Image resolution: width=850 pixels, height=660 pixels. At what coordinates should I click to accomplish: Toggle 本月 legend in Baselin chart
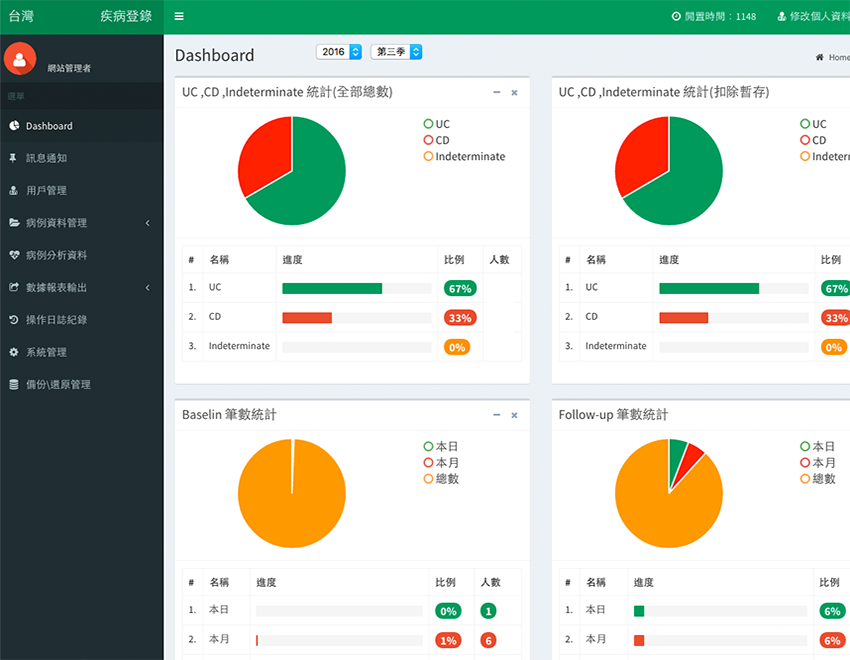[x=441, y=463]
